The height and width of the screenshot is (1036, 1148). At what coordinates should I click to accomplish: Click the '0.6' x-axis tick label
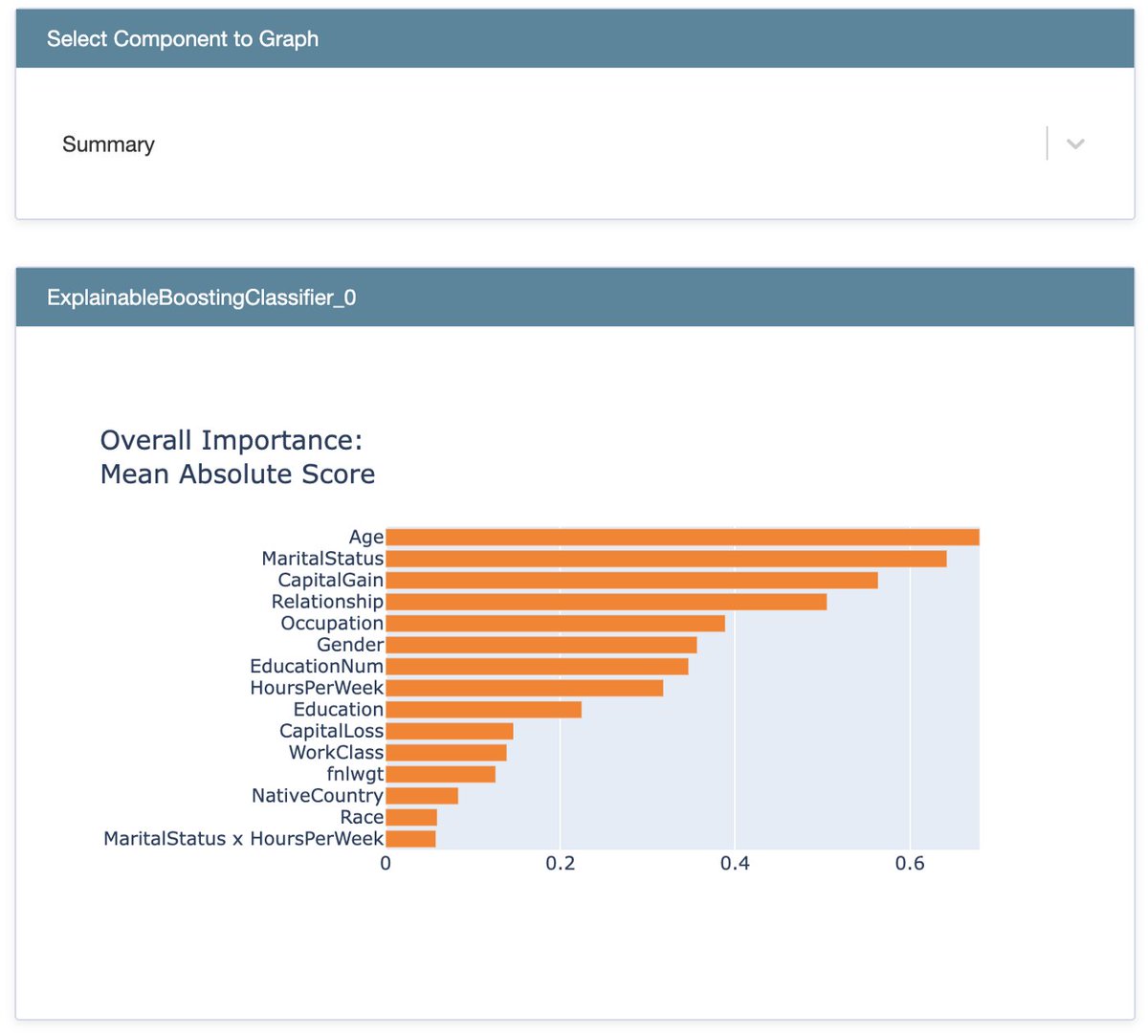click(x=910, y=864)
